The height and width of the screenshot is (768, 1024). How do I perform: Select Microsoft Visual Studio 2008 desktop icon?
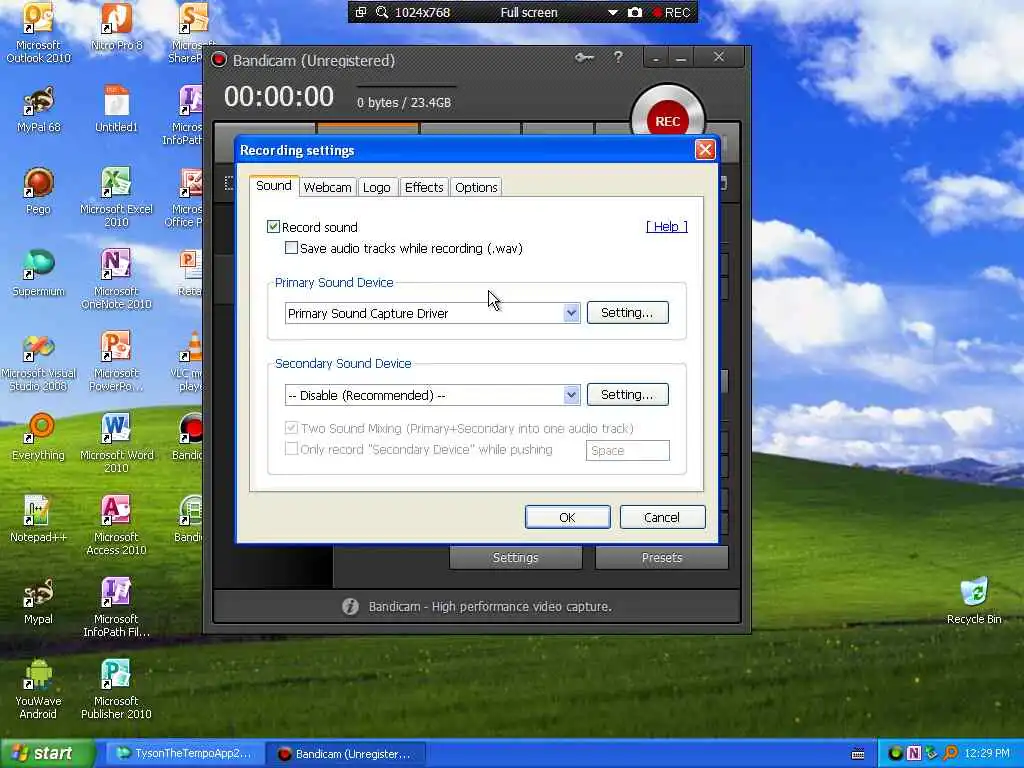point(38,362)
